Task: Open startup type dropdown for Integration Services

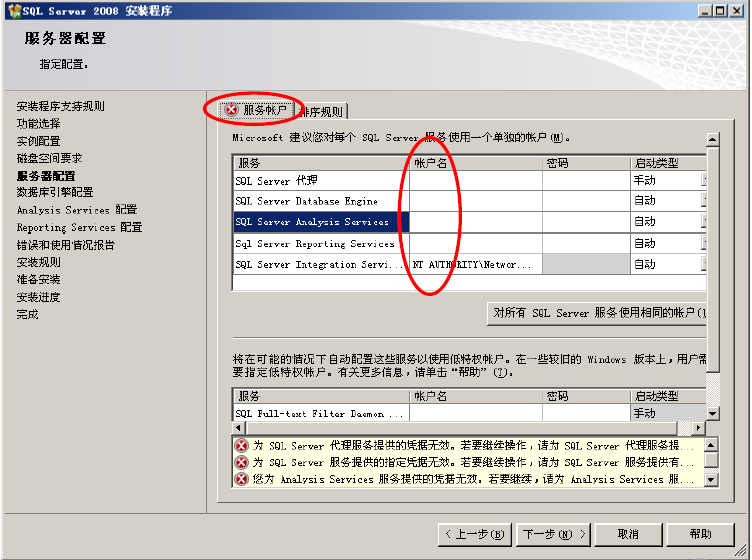Action: (704, 264)
